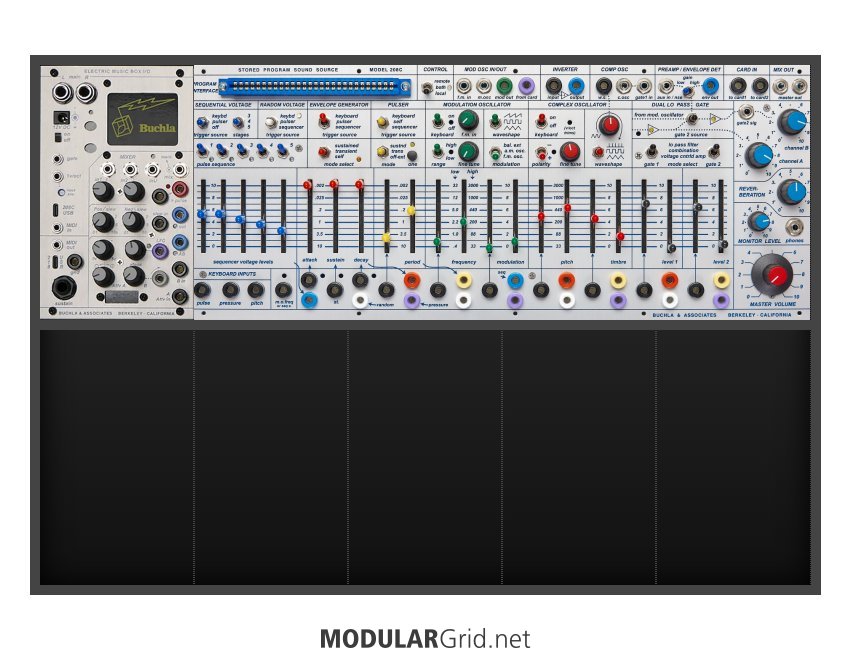This screenshot has width=851, height=660.
Task: Click the MODULARGrid.net logo text
Action: [x=425, y=639]
